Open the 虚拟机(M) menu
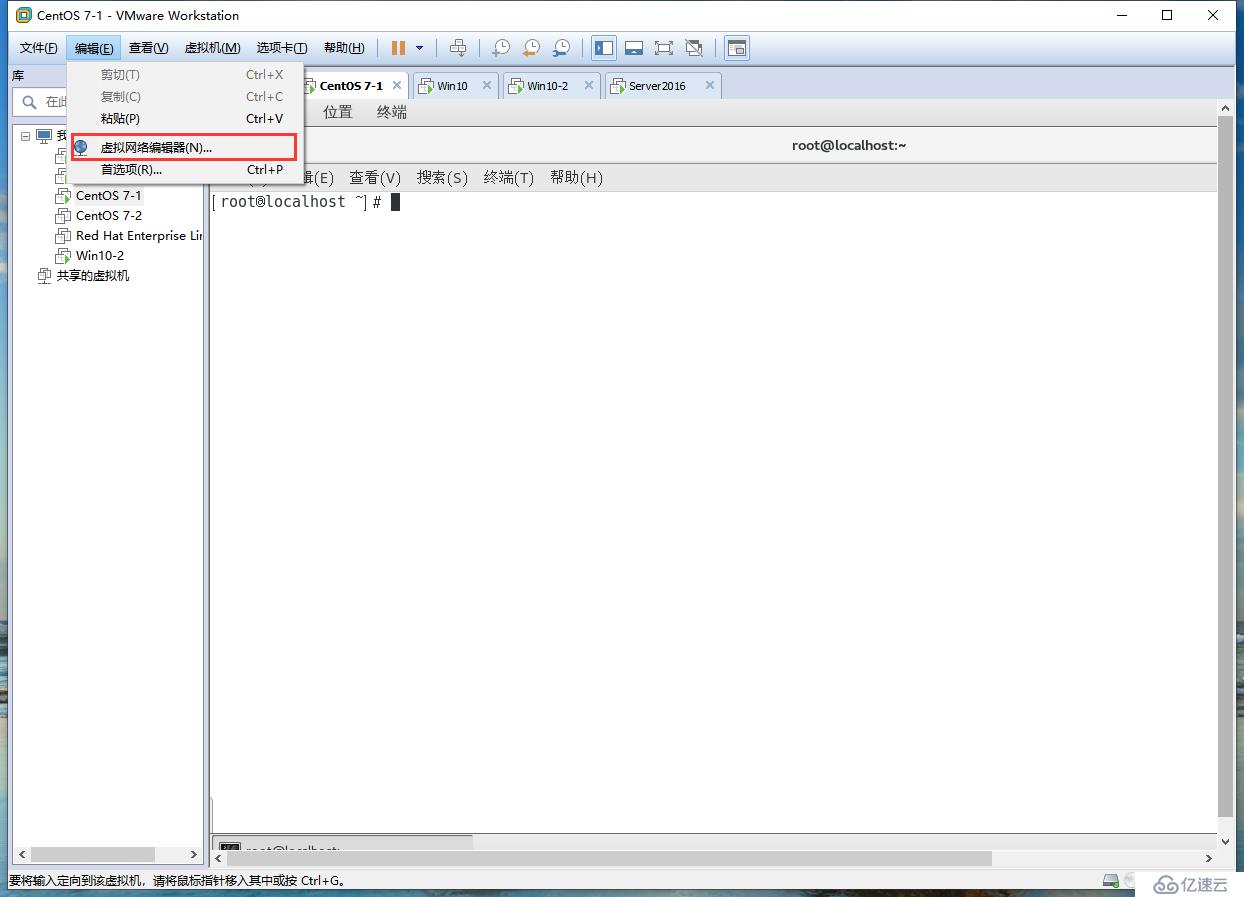Screen dimensions: 1244x897 (x=212, y=48)
